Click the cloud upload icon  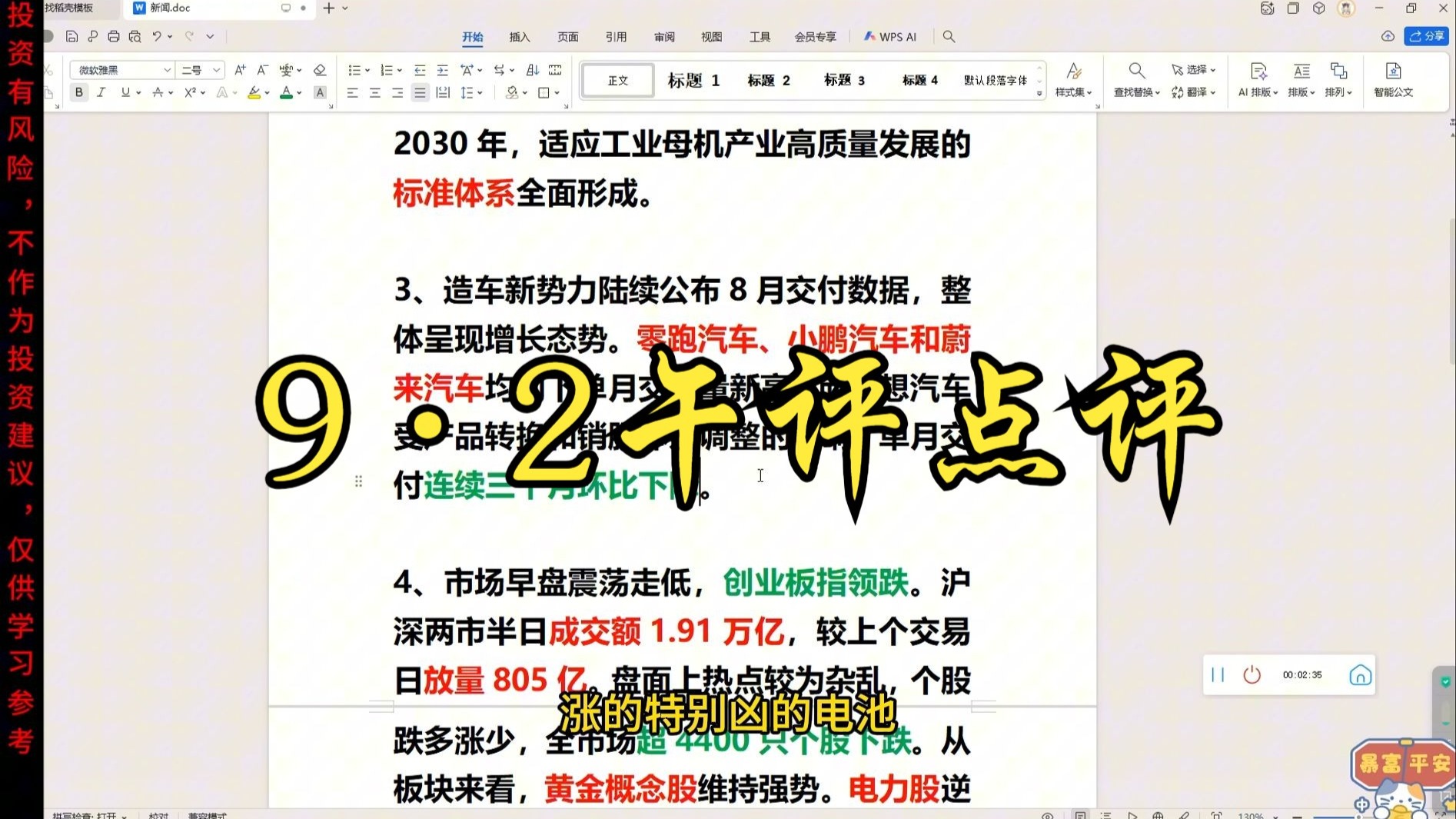click(x=1388, y=36)
